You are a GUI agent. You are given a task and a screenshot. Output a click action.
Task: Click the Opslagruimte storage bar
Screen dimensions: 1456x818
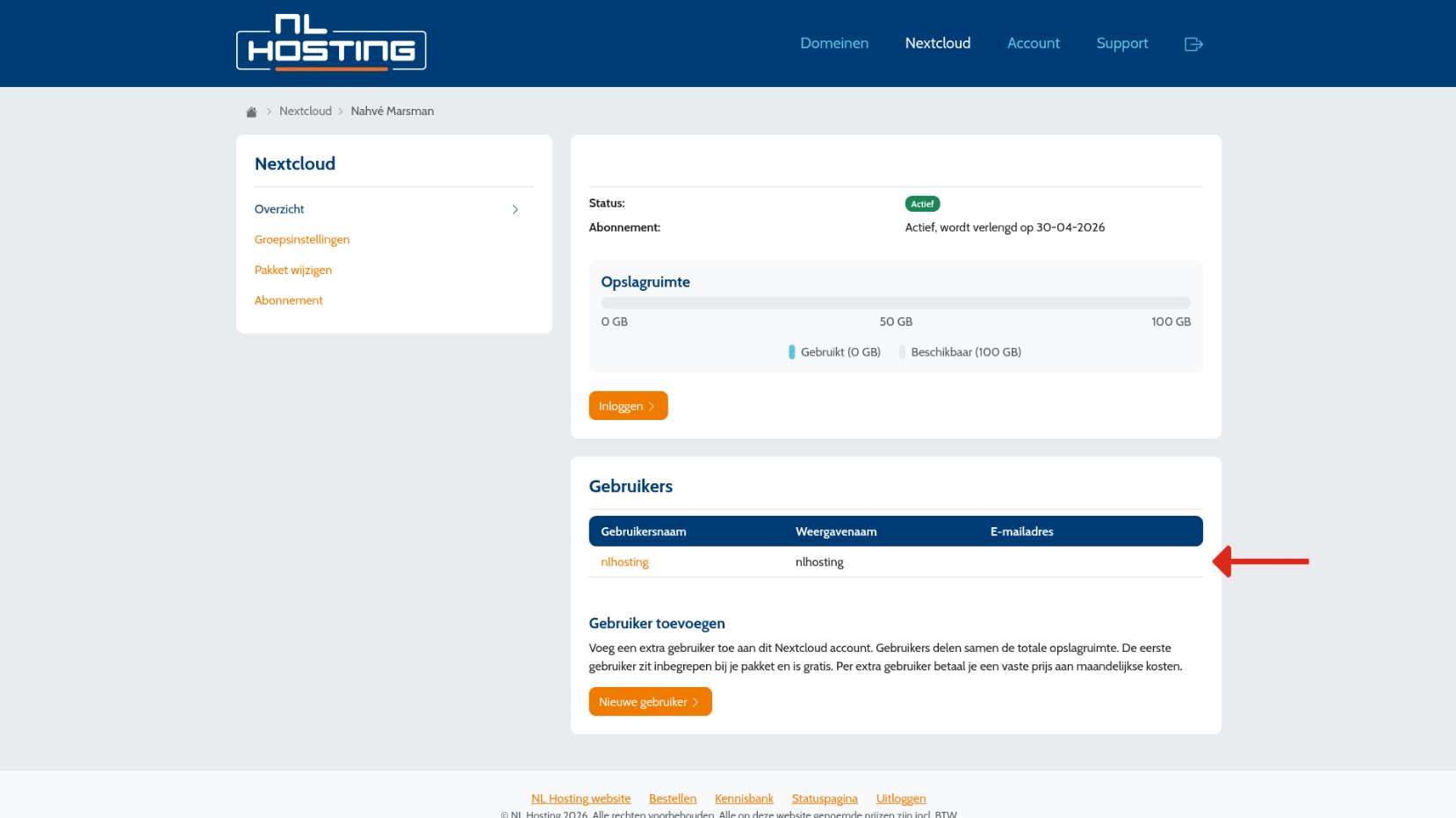[x=896, y=302]
